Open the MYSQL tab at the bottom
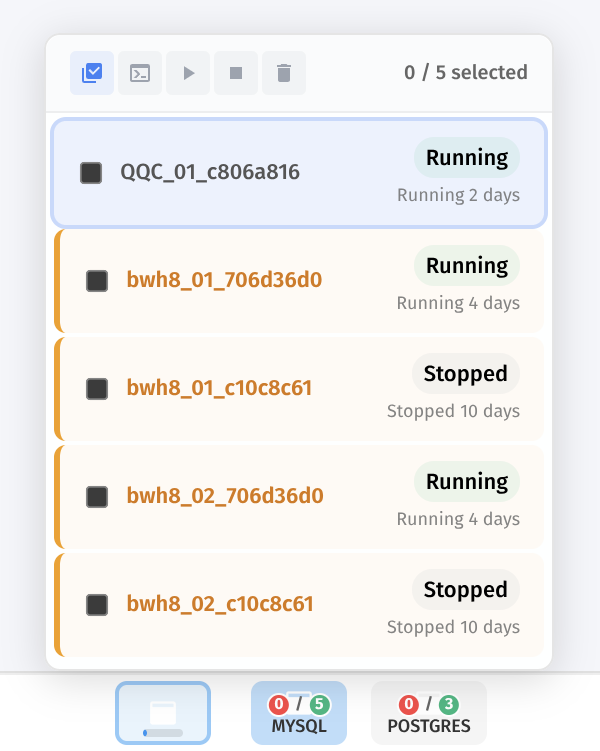This screenshot has width=600, height=751. [299, 714]
